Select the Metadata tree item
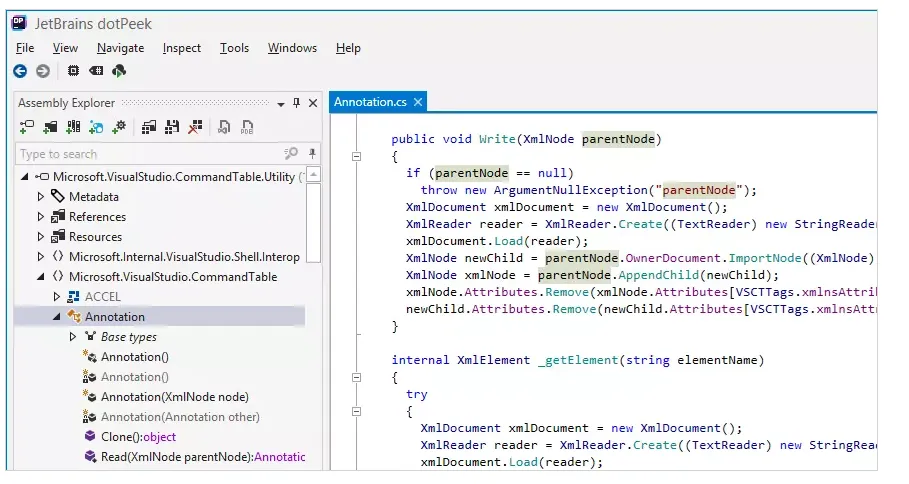Viewport: 909px width, 484px height. coord(93,196)
